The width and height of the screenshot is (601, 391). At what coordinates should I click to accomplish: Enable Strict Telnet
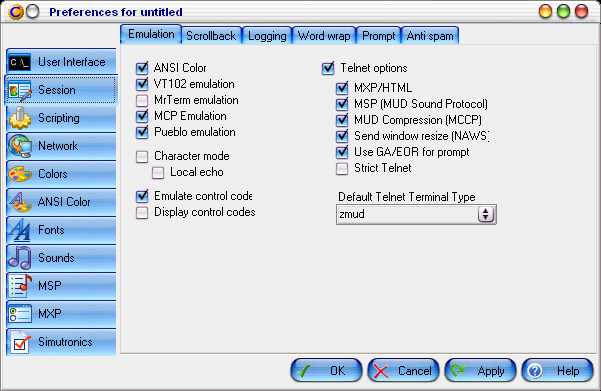click(342, 168)
